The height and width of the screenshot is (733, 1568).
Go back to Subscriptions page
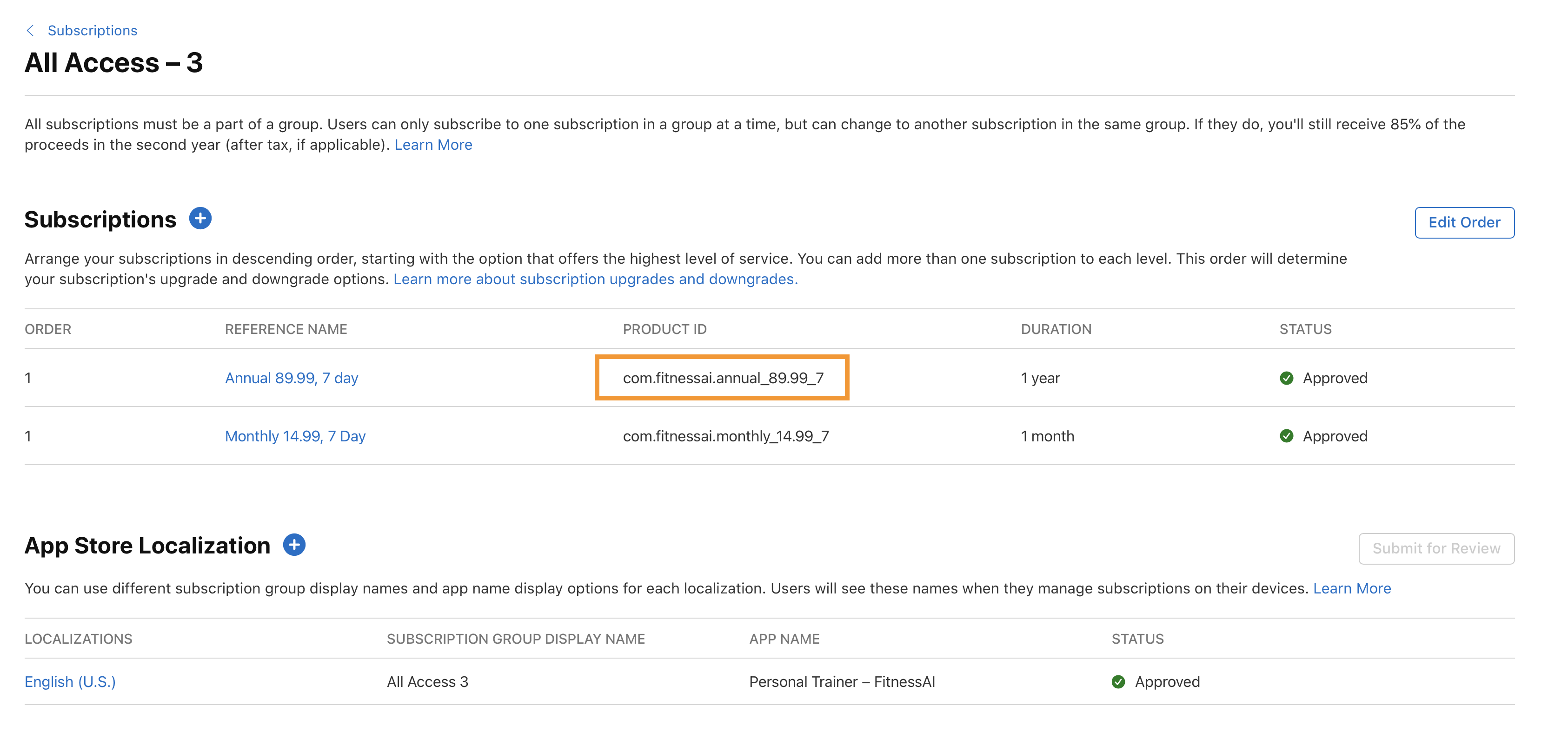click(92, 30)
